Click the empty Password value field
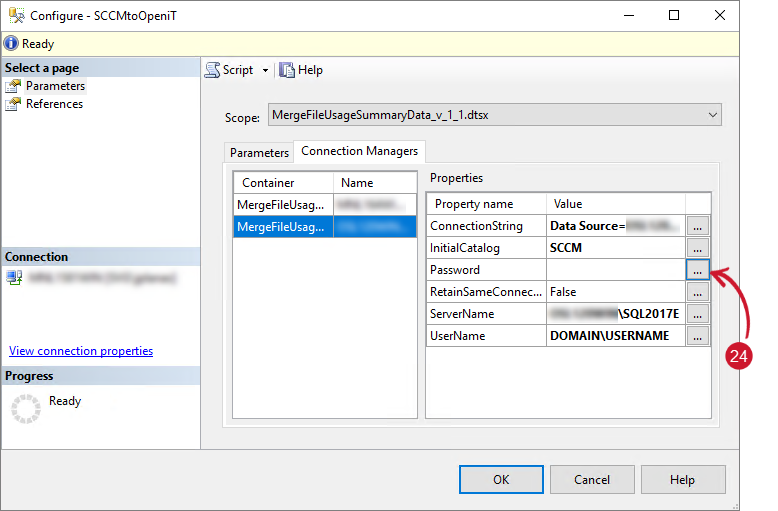The width and height of the screenshot is (778, 511). [616, 270]
